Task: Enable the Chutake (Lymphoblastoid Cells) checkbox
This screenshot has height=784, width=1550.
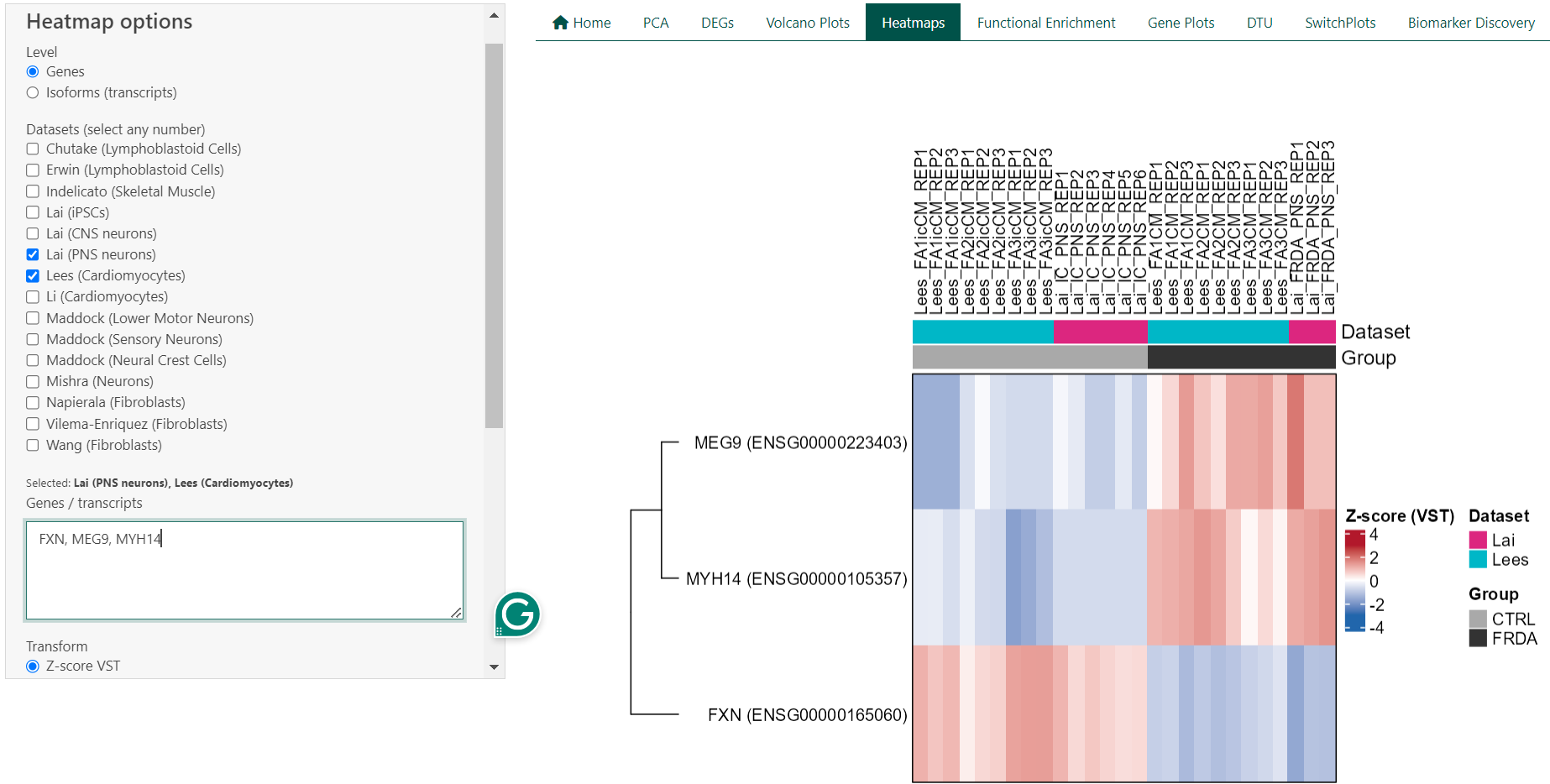Action: pyautogui.click(x=33, y=149)
